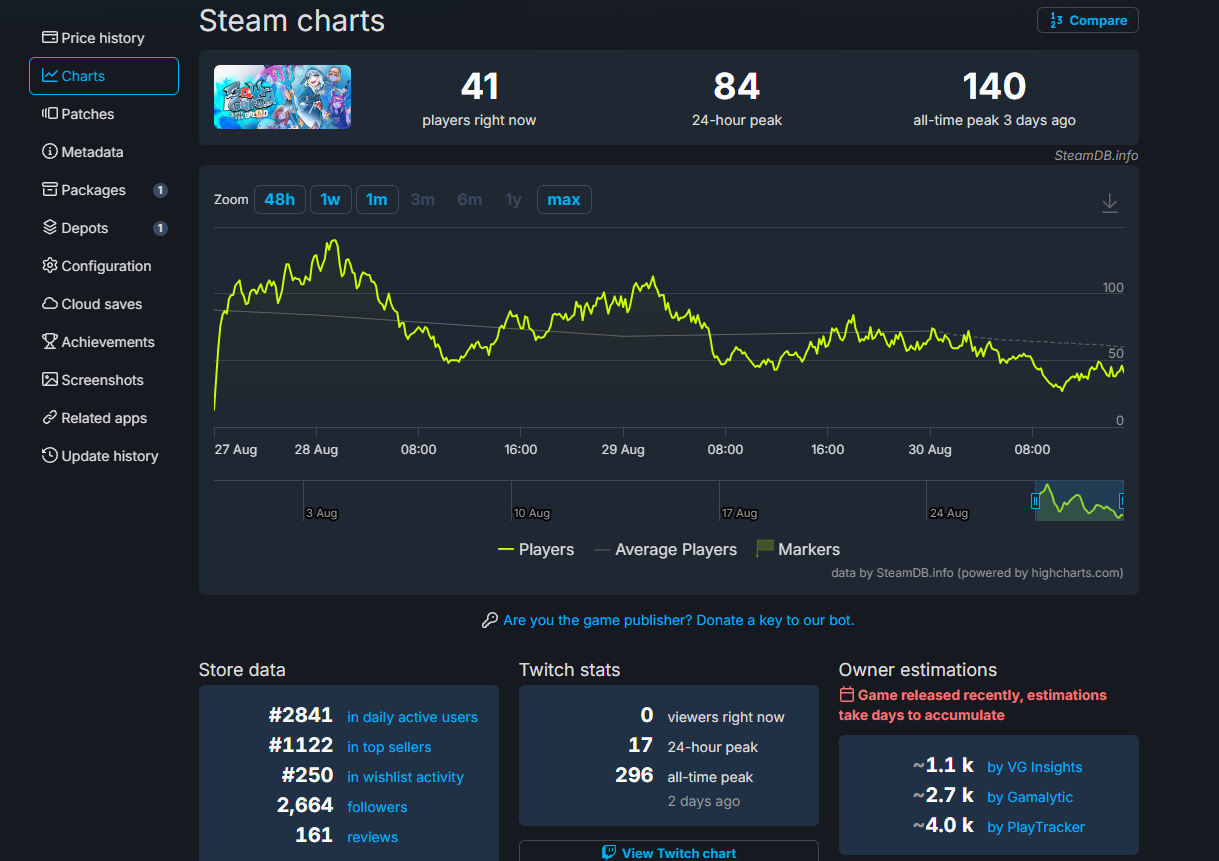Toggle Average Players legend series
The width and height of the screenshot is (1219, 861).
click(665, 549)
